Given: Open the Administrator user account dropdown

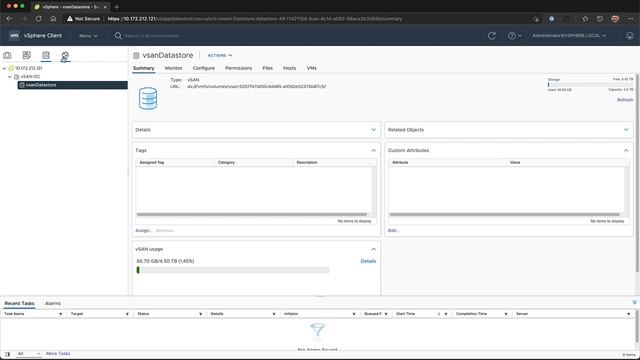Looking at the screenshot, I should click(x=569, y=36).
